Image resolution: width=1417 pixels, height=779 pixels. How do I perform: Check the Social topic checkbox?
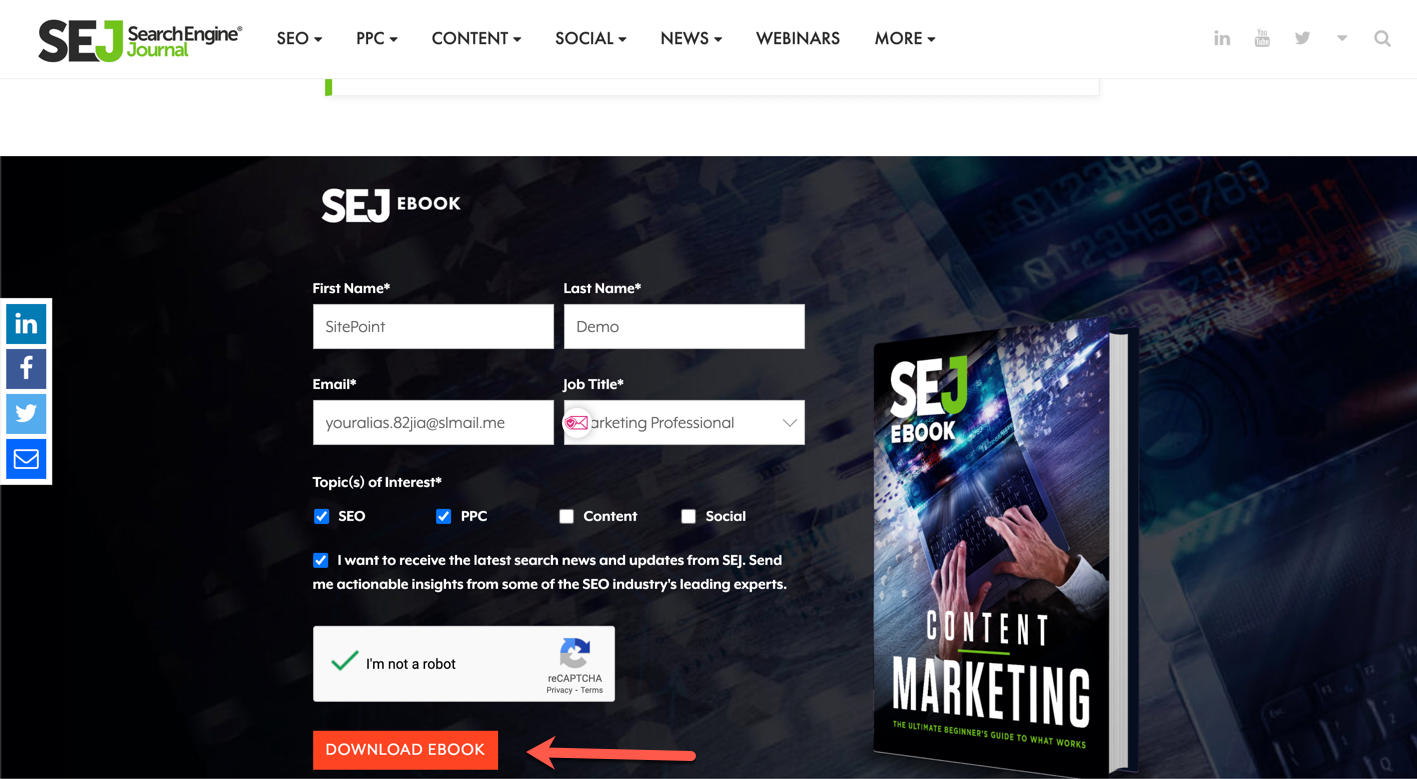coord(688,516)
